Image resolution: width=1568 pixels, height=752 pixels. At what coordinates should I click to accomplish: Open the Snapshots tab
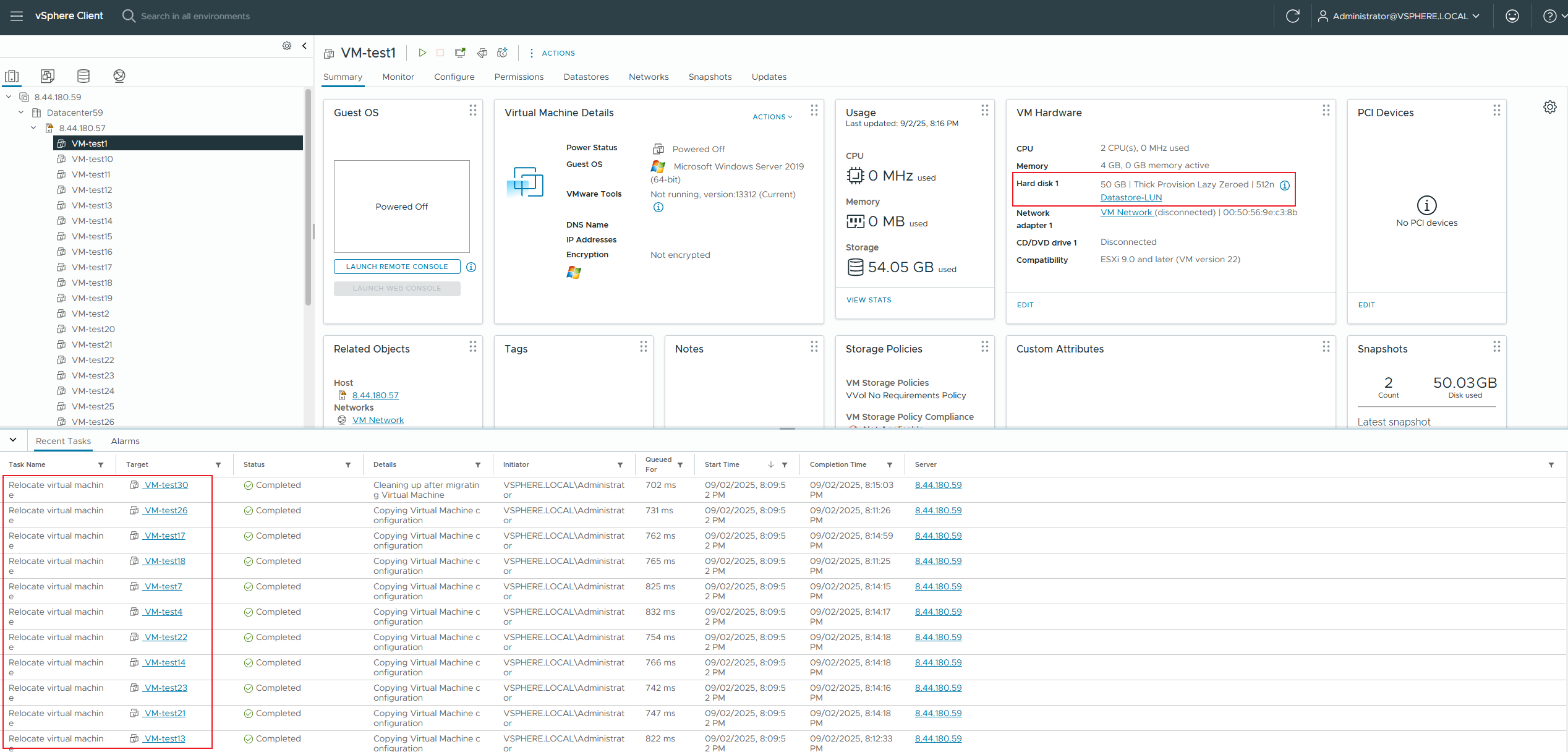710,77
